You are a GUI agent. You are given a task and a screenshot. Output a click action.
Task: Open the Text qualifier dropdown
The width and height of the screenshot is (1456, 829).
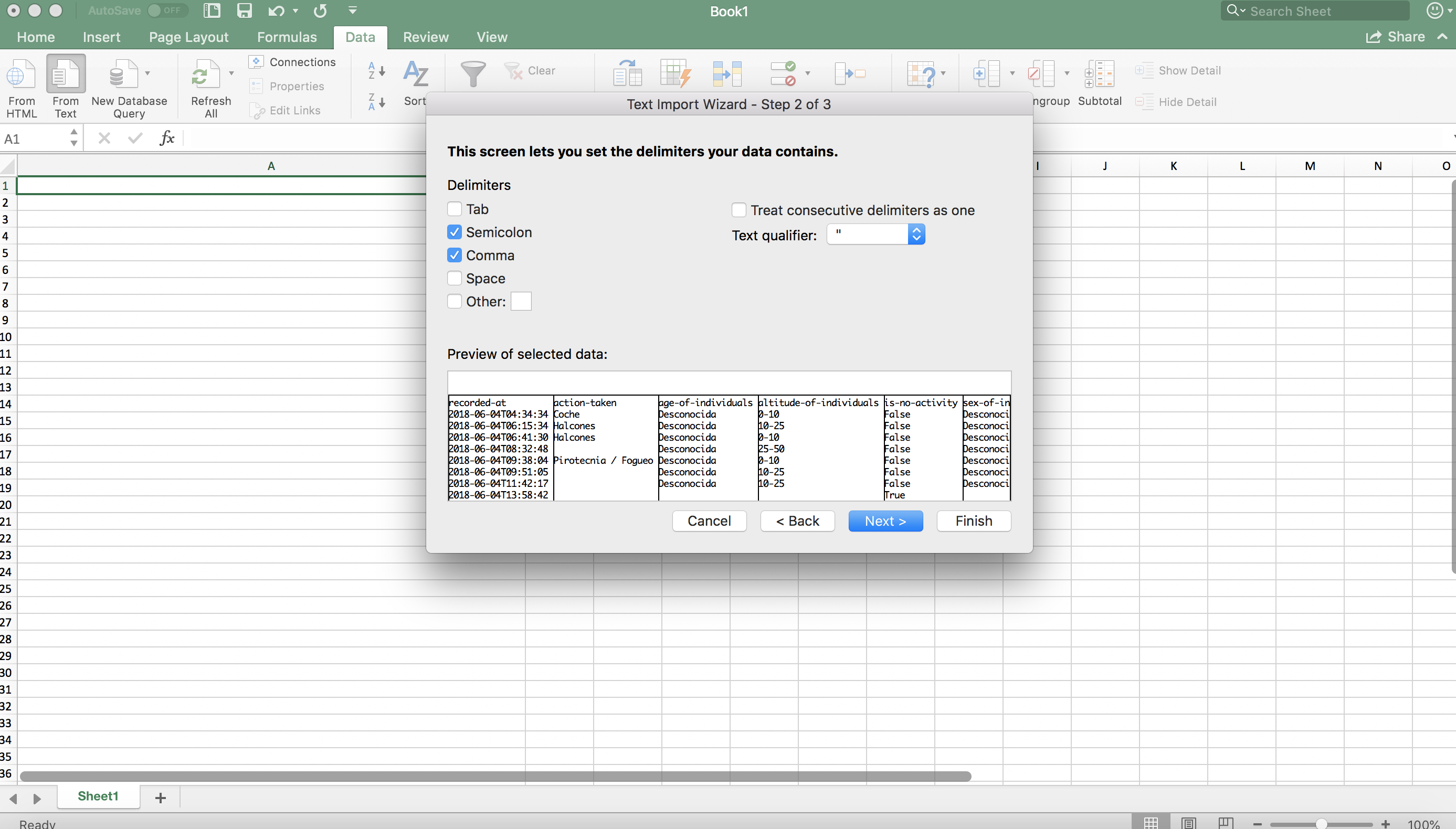[876, 235]
